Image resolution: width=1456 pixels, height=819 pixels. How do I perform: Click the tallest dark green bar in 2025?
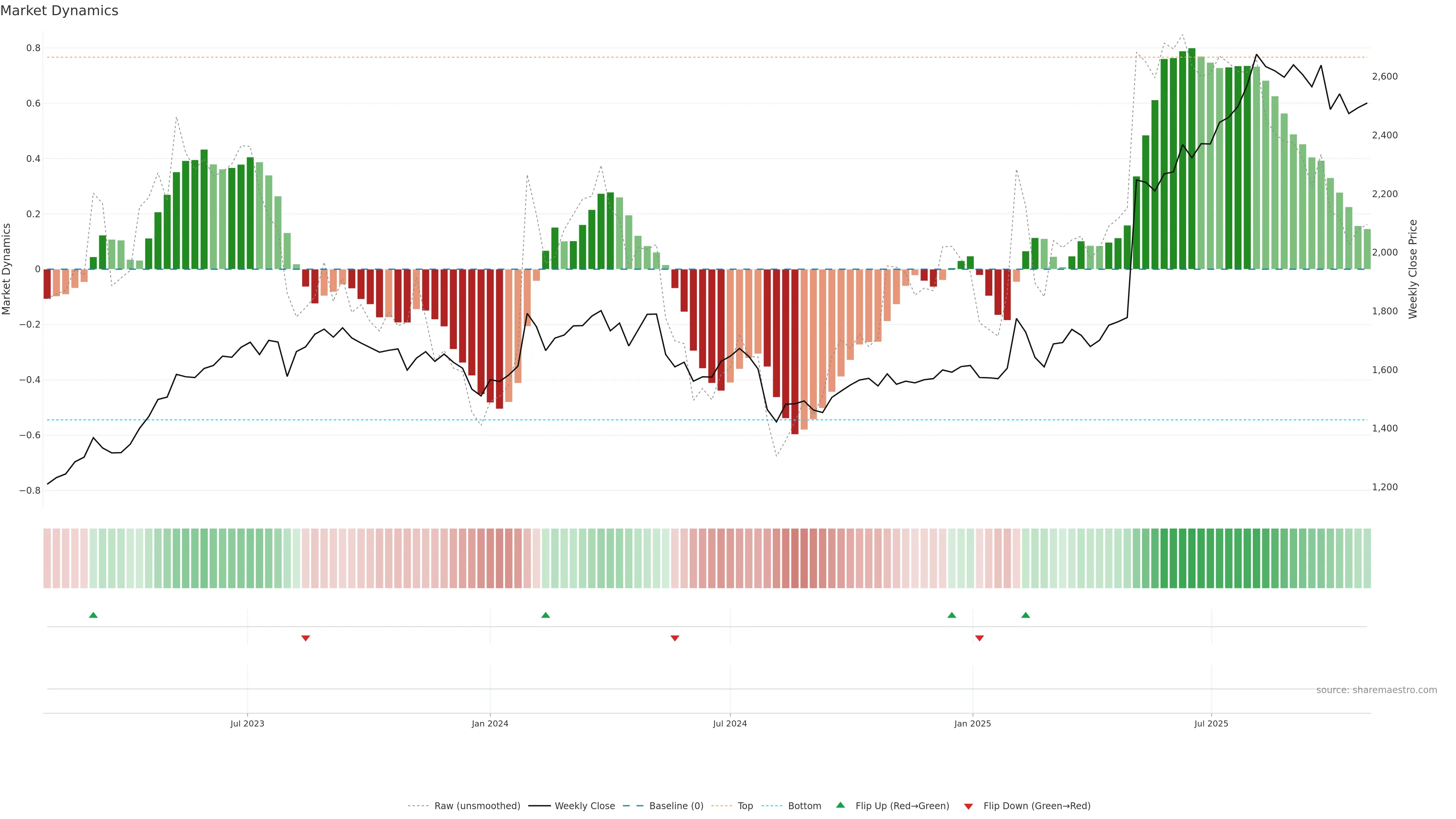(x=1191, y=158)
